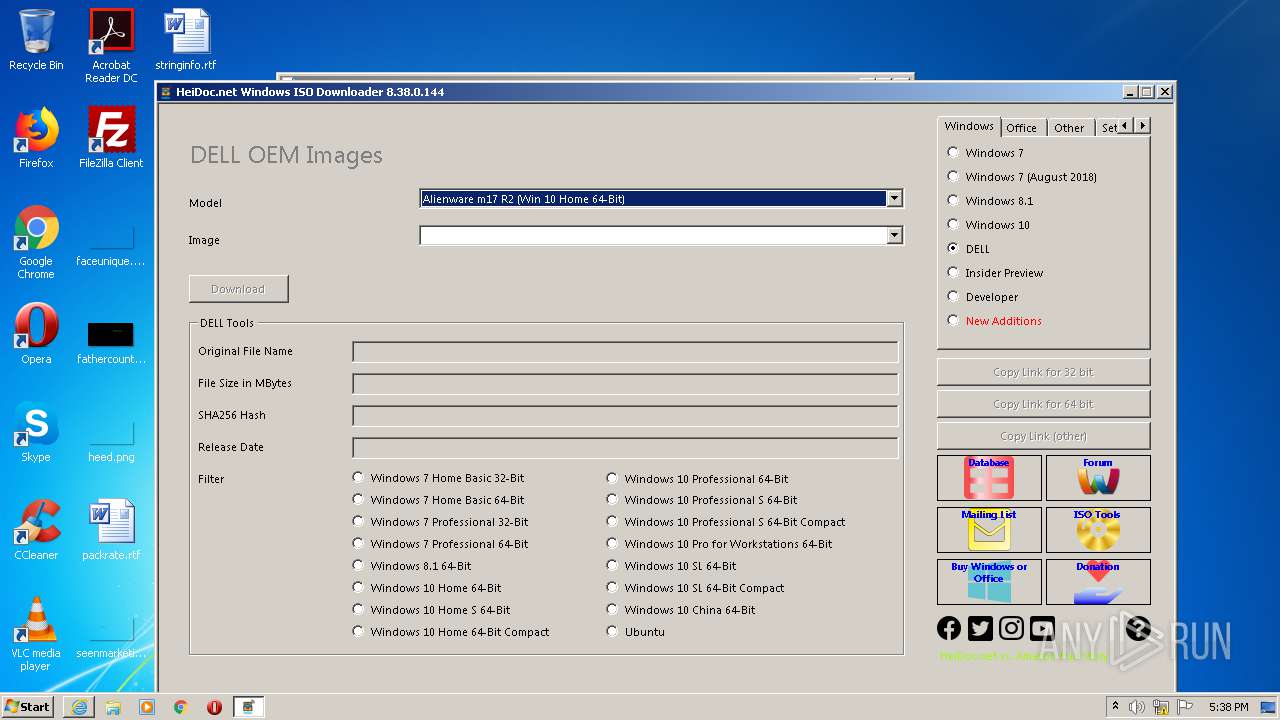The width and height of the screenshot is (1280, 720).
Task: Show hidden system tray icons
Action: point(1115,707)
